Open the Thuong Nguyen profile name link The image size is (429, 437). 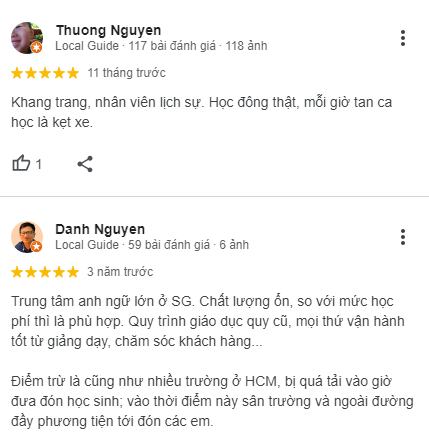tap(108, 30)
